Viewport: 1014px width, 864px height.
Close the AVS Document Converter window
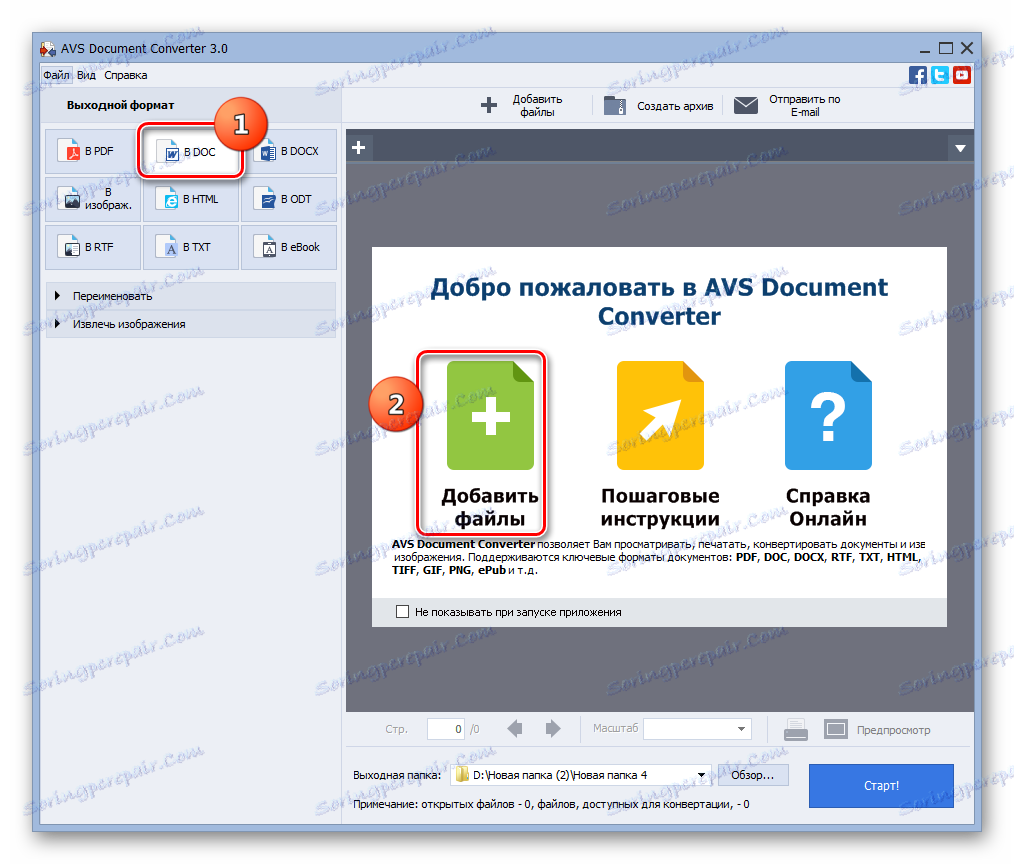967,49
